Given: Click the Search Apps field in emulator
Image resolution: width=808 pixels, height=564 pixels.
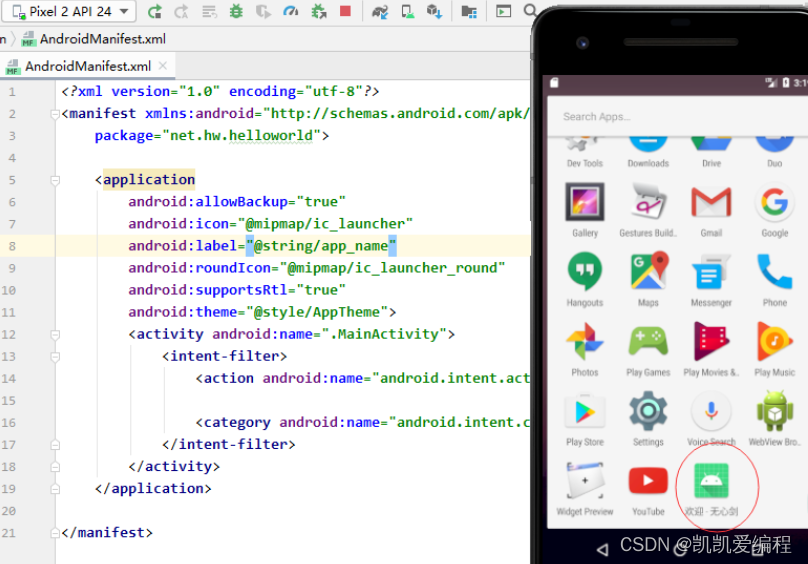Looking at the screenshot, I should 678,117.
